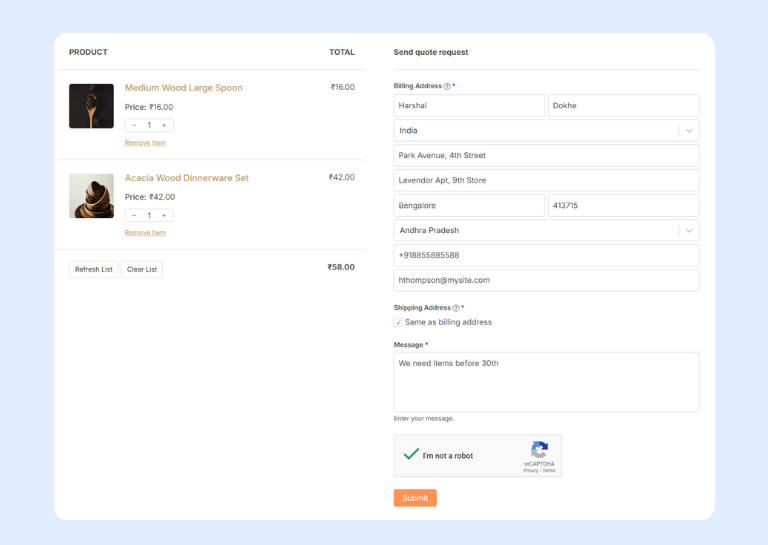Click the Clear List button

(142, 269)
